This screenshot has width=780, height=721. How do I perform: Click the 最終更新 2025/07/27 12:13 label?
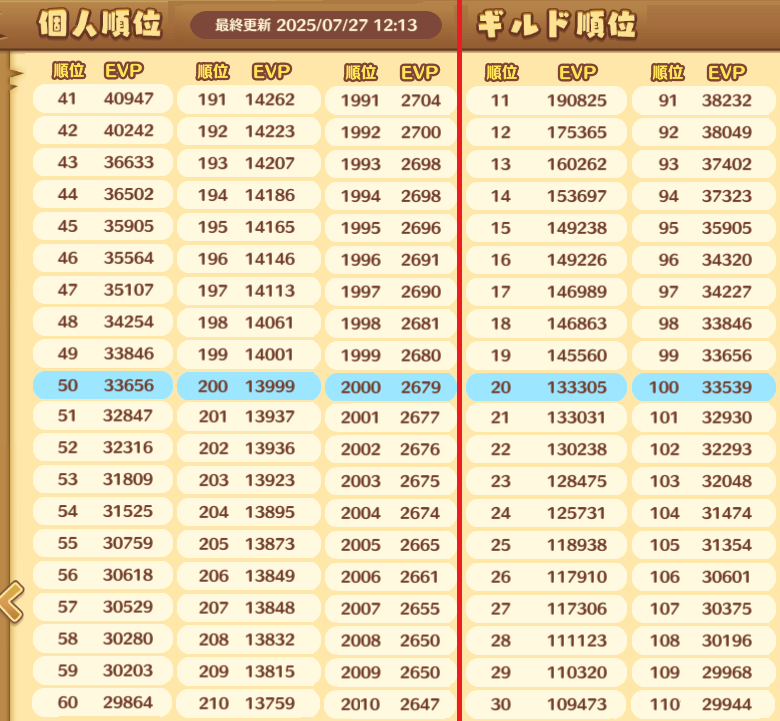(316, 25)
